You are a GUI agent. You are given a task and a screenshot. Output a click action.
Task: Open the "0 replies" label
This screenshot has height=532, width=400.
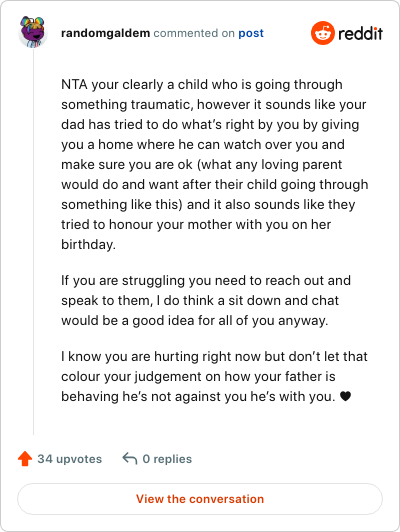(x=167, y=459)
